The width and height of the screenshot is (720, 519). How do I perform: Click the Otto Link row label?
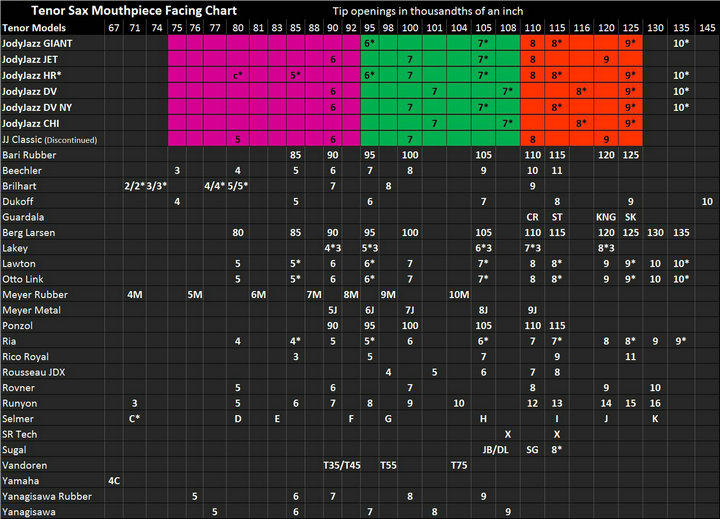(24, 278)
